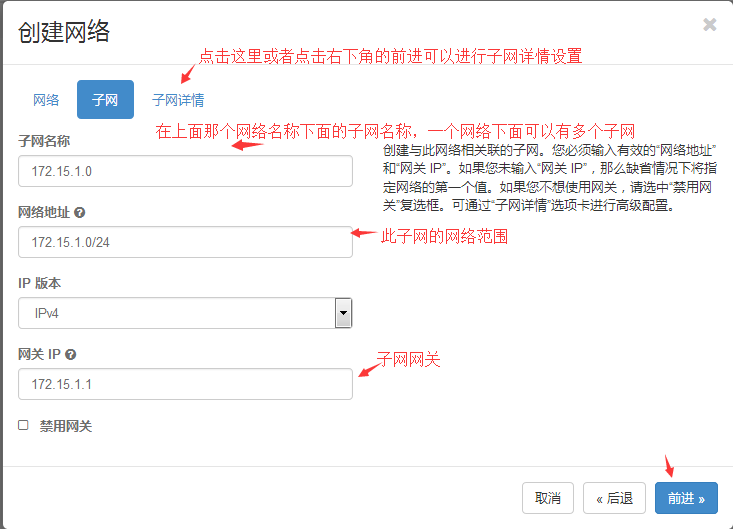733x529 pixels.
Task: Click the help icon beside 网络地址
Action: [x=79, y=212]
